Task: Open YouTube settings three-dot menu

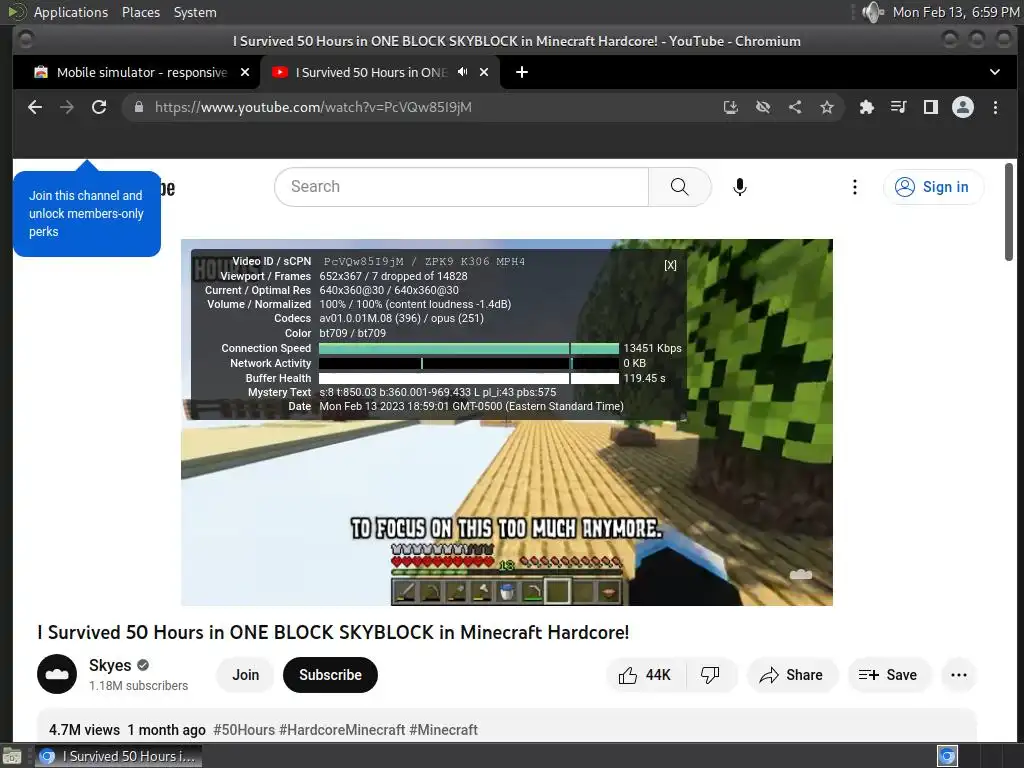Action: tap(854, 187)
